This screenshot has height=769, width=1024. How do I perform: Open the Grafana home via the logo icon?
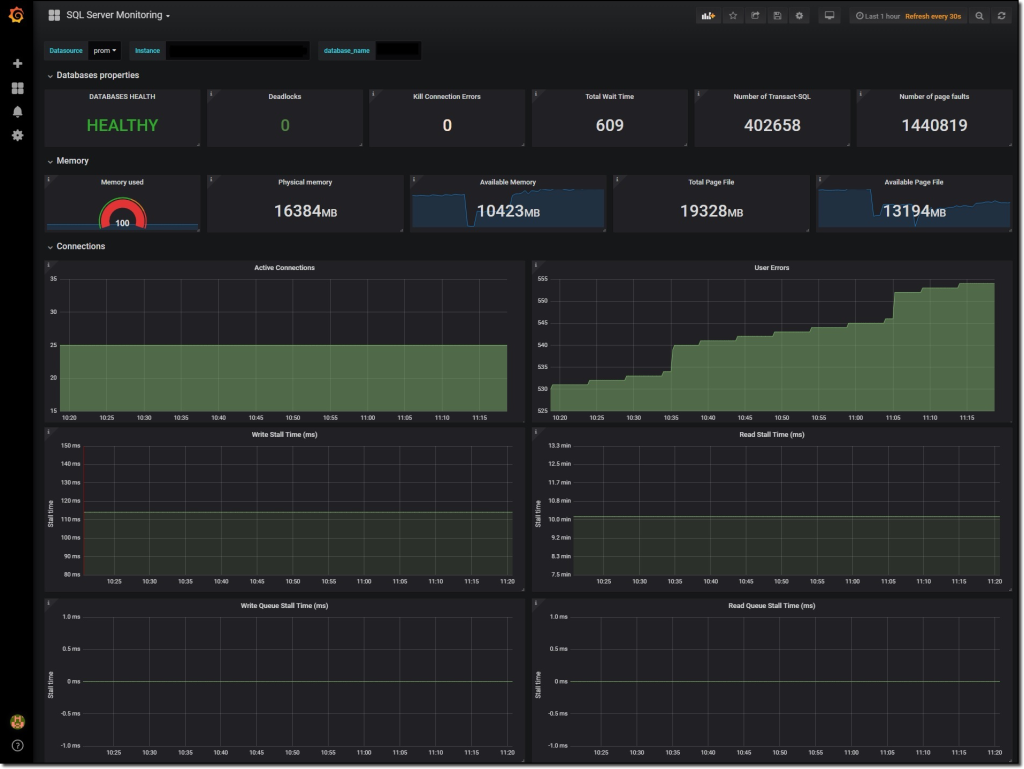click(15, 15)
